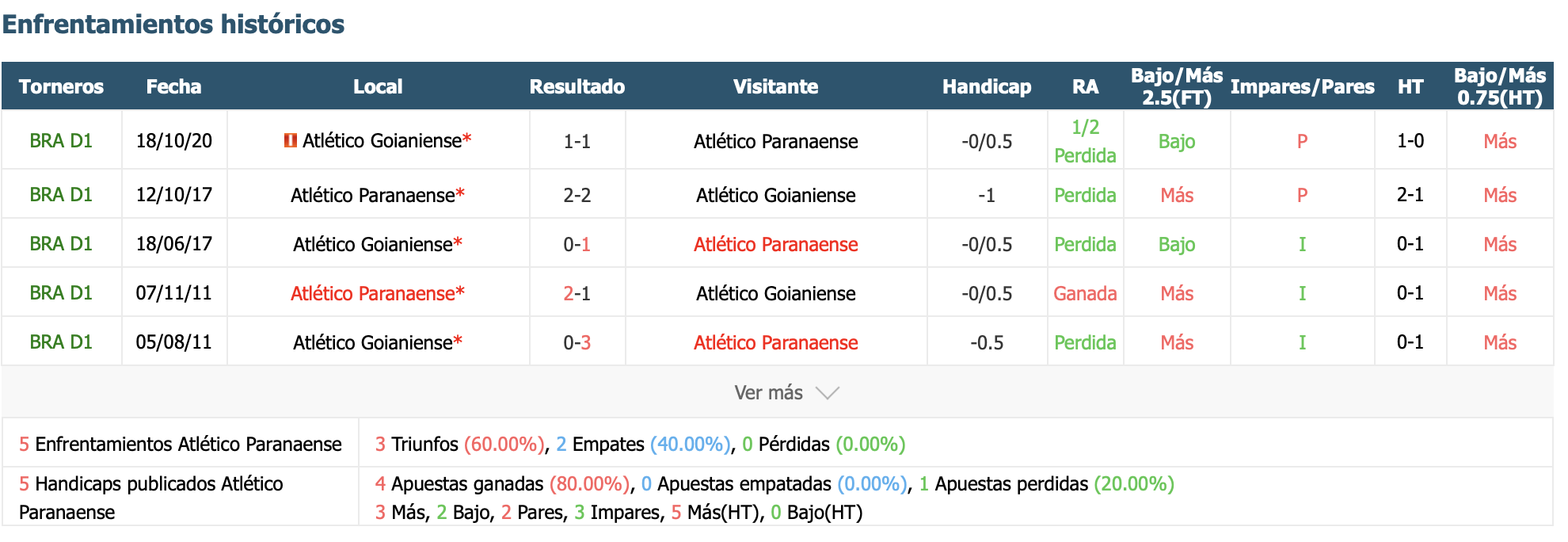The width and height of the screenshot is (1568, 542).
Task: Click the Resultado column header
Action: [577, 86]
